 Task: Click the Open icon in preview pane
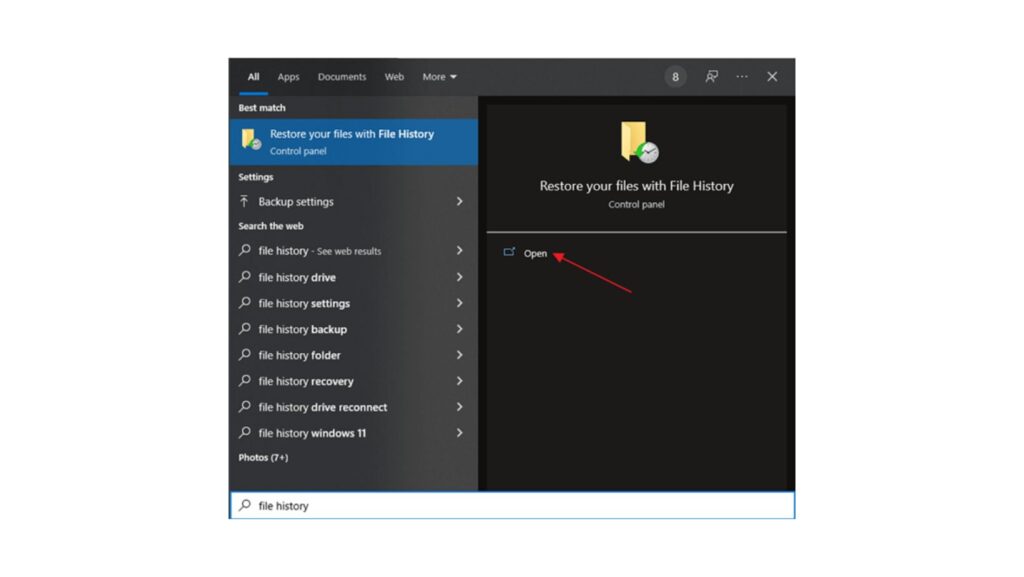pos(509,253)
